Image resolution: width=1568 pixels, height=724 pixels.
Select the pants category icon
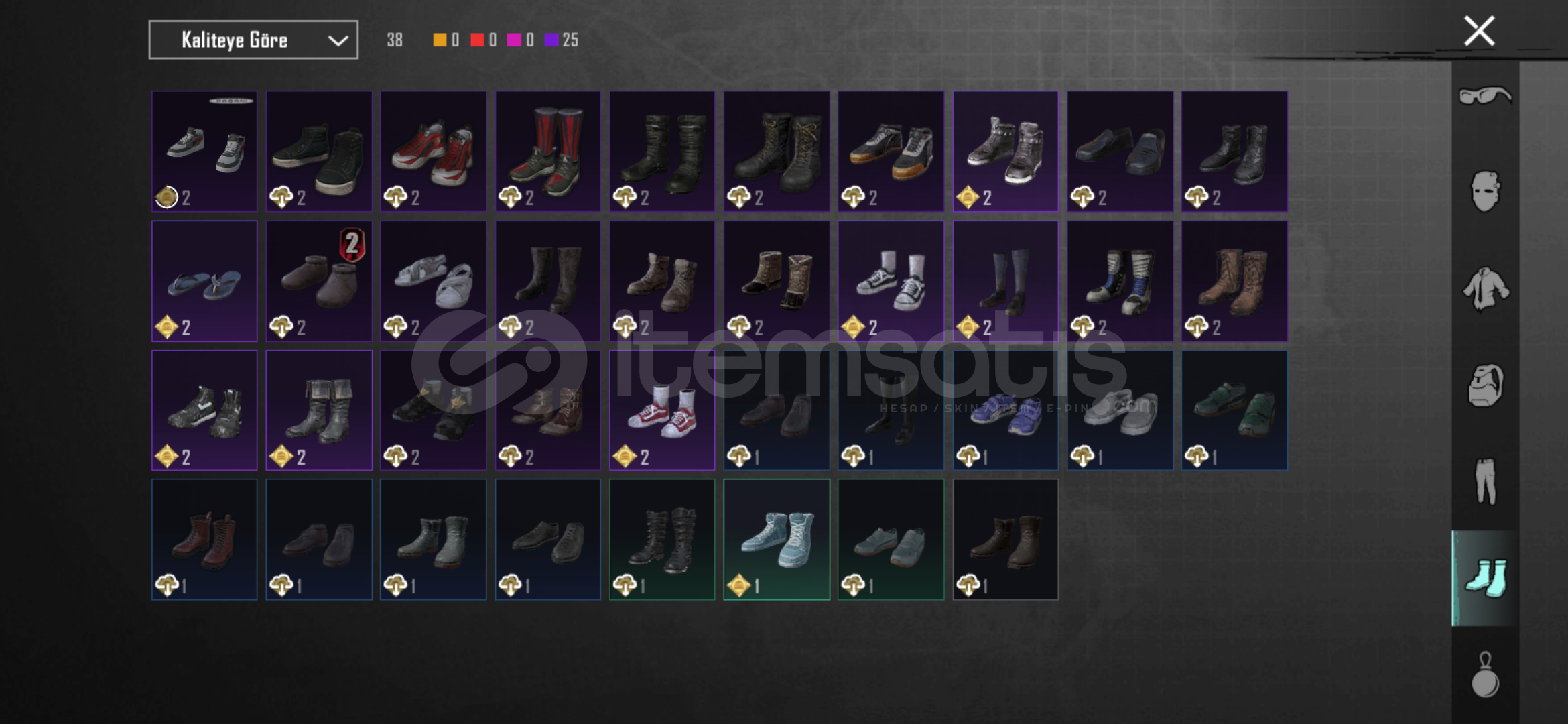click(1485, 481)
